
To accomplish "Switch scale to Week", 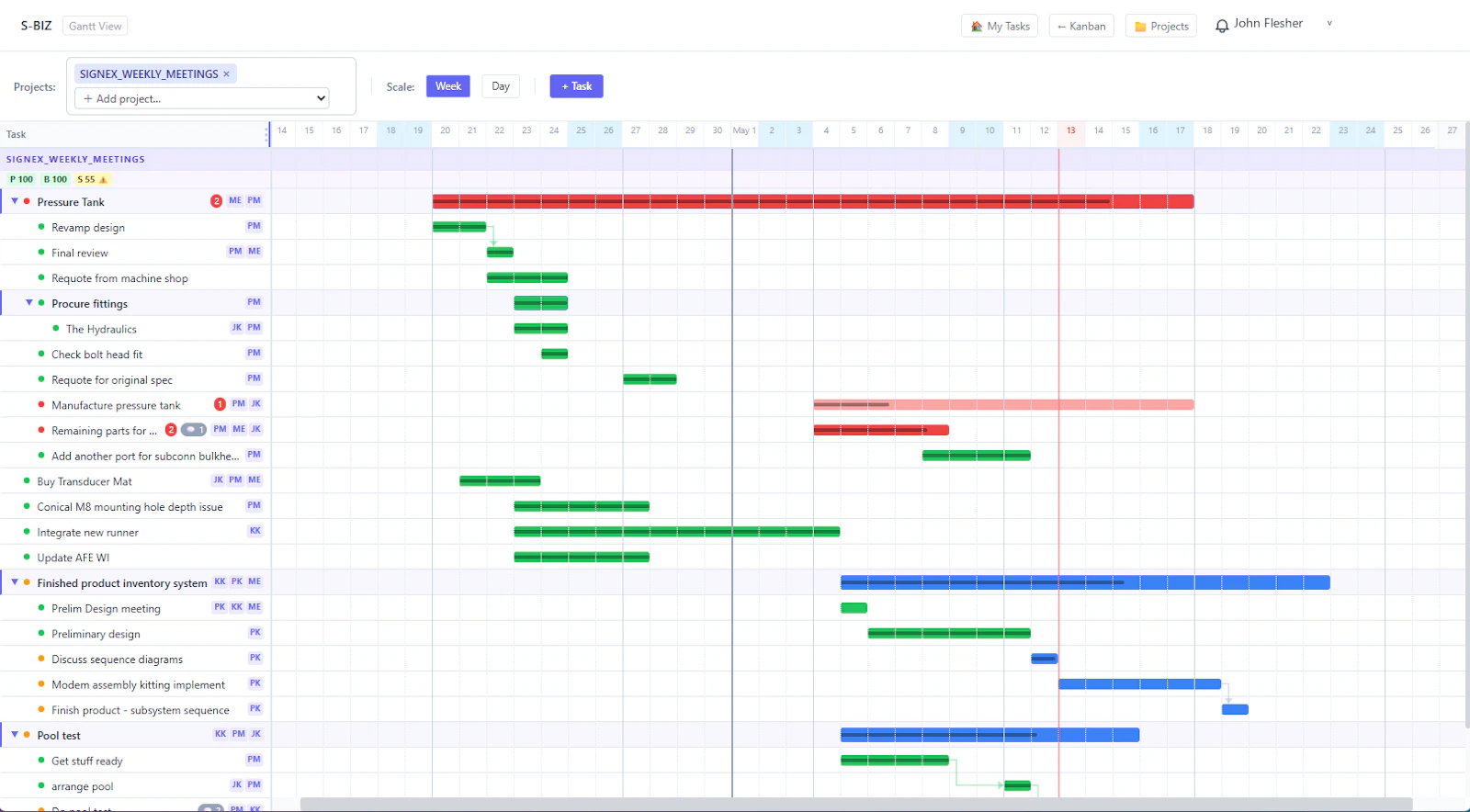I will (x=448, y=86).
